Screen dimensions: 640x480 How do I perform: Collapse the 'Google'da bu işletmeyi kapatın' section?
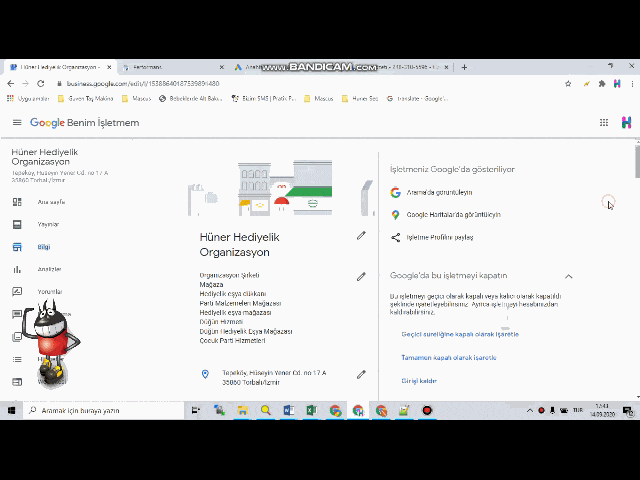(x=569, y=276)
